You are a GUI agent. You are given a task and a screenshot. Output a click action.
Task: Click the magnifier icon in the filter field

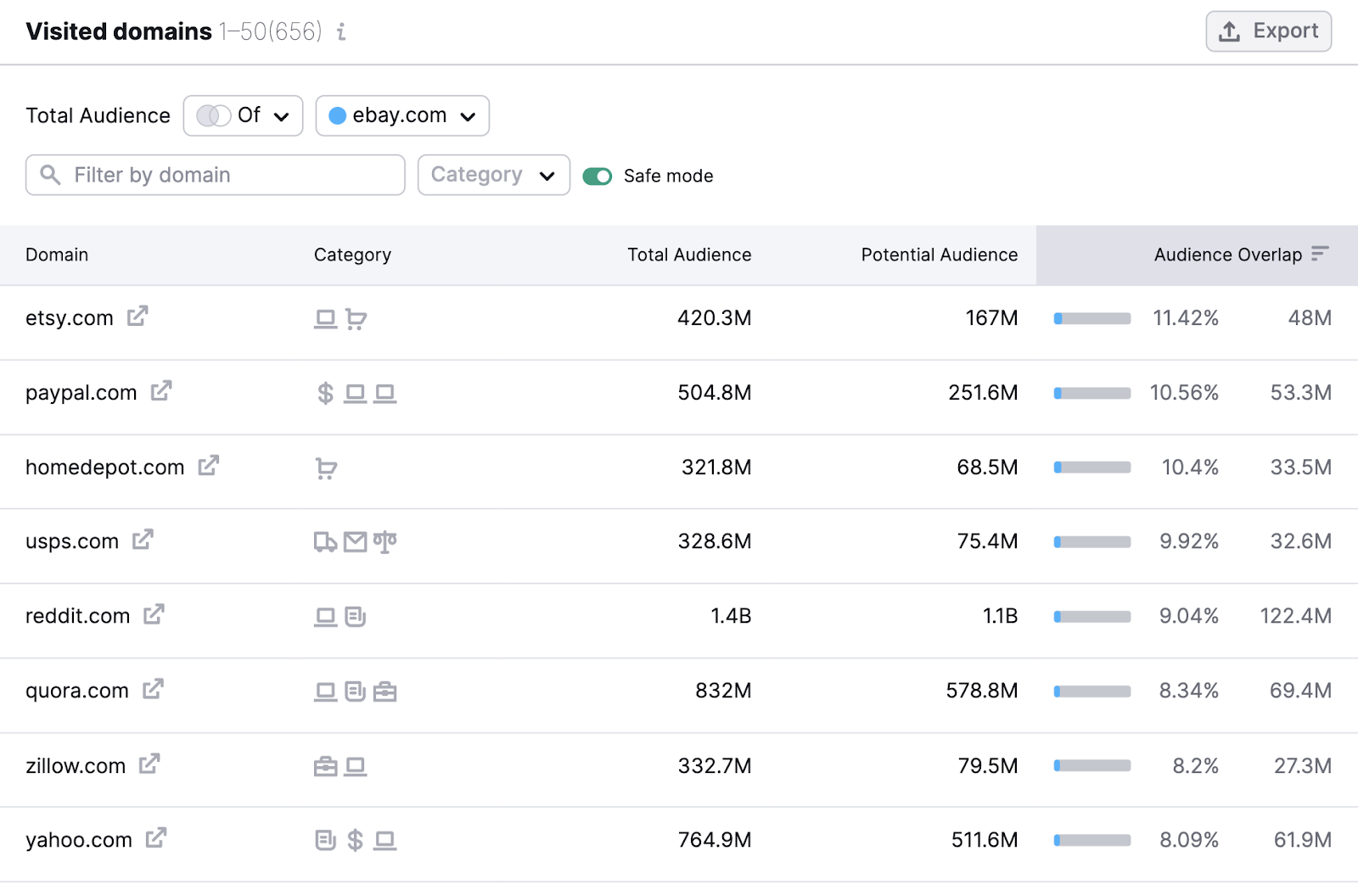[x=50, y=175]
